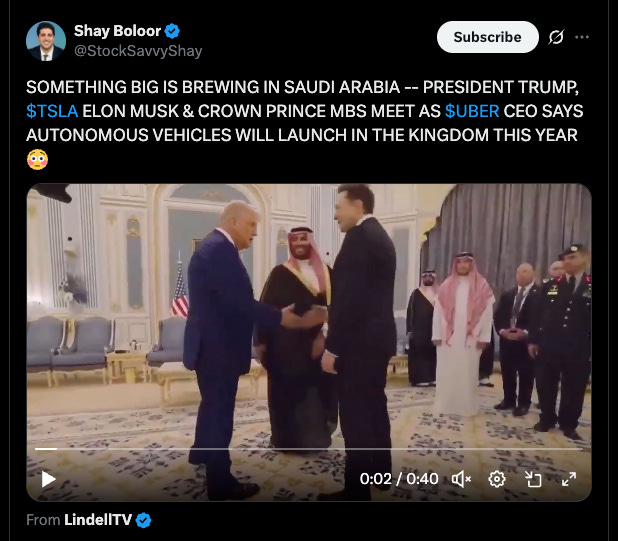Unmute the video sound
This screenshot has height=541, width=618.
click(461, 479)
